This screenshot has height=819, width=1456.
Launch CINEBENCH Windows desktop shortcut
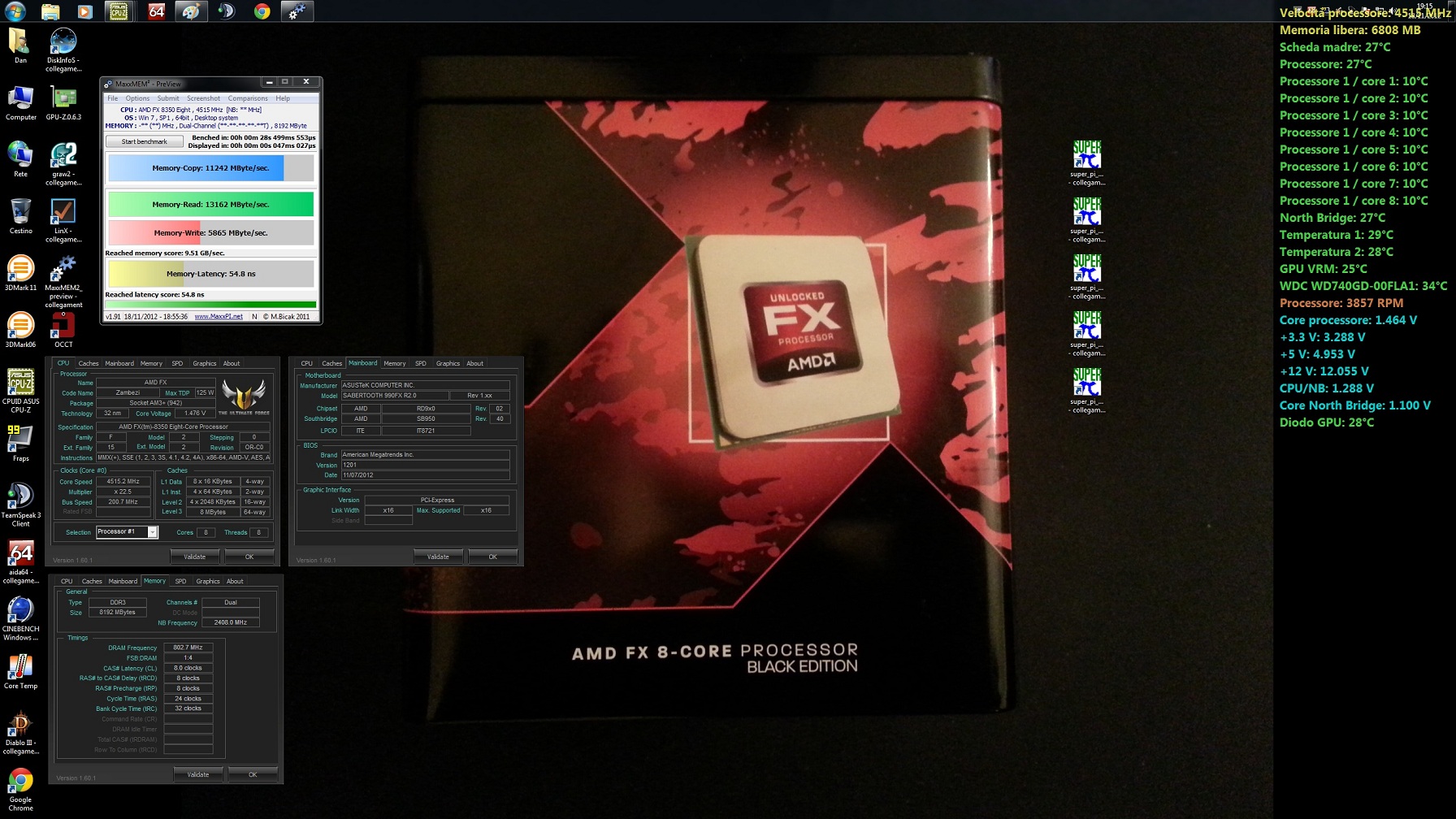[20, 619]
